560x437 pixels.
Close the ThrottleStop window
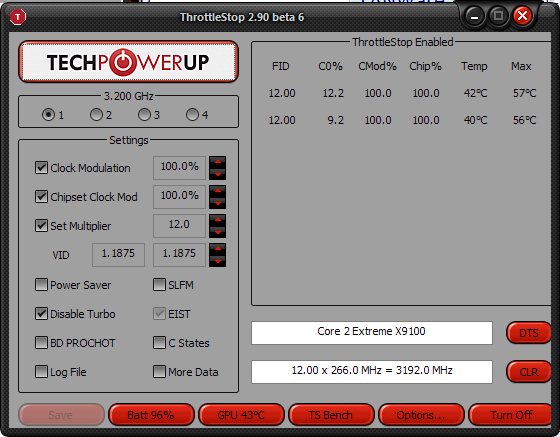click(522, 16)
